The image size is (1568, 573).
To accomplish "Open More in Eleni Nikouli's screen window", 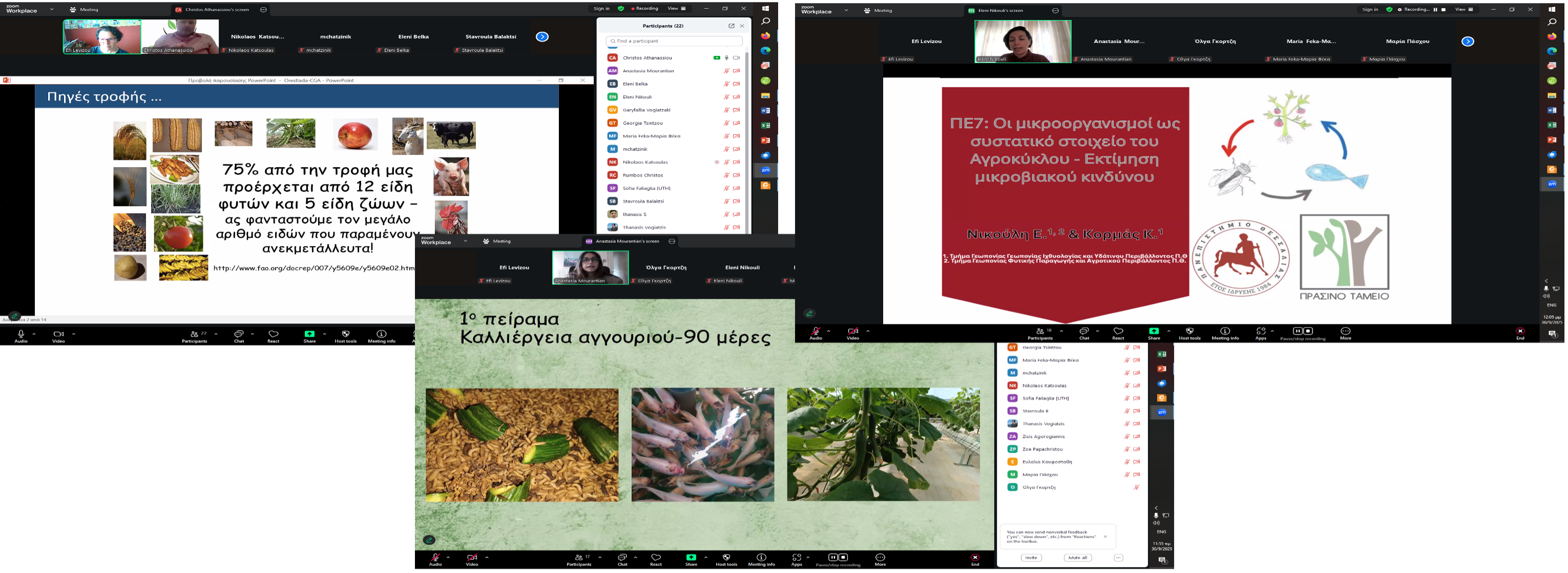I will [1345, 334].
